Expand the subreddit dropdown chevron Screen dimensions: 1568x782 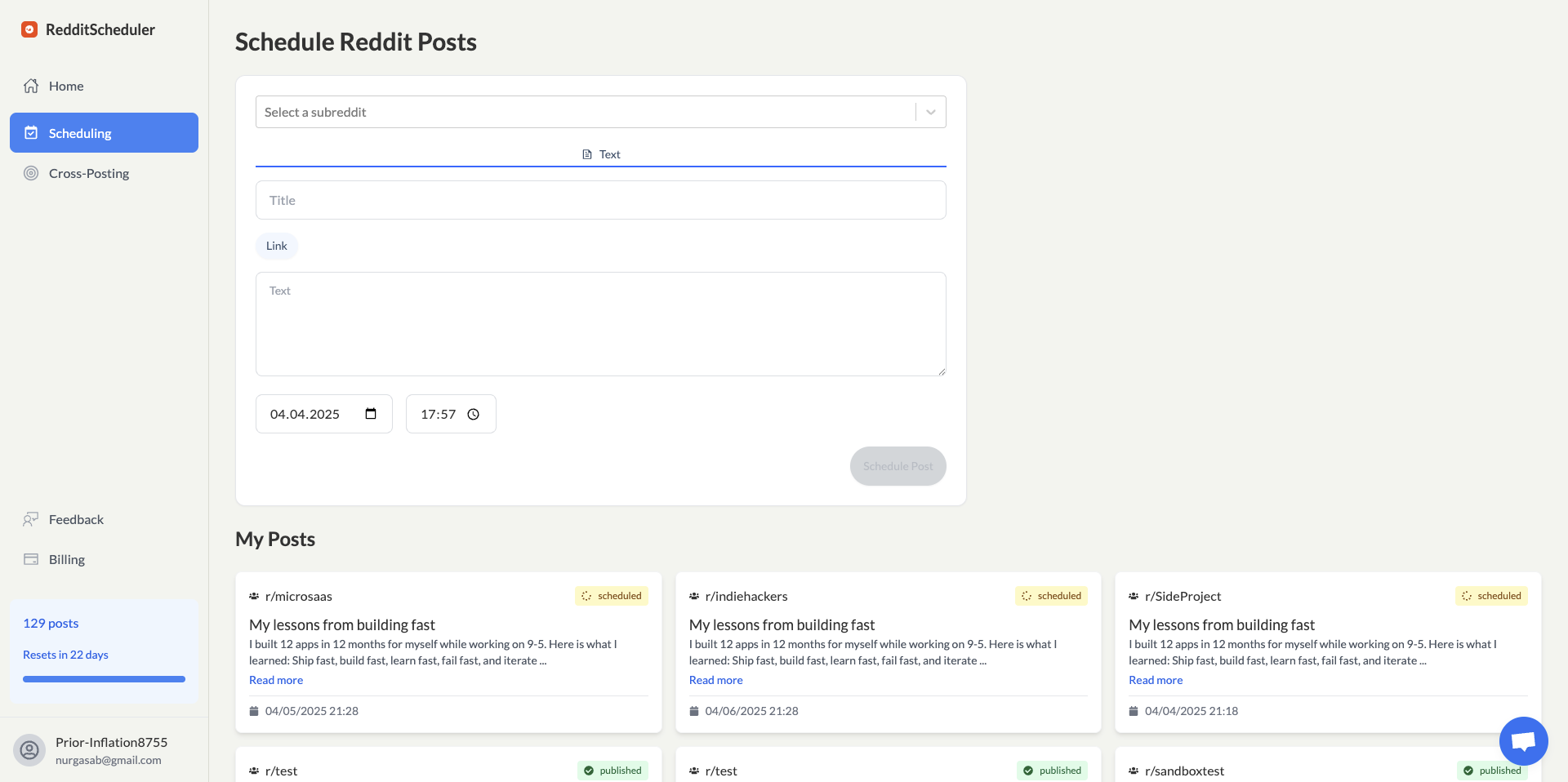931,112
